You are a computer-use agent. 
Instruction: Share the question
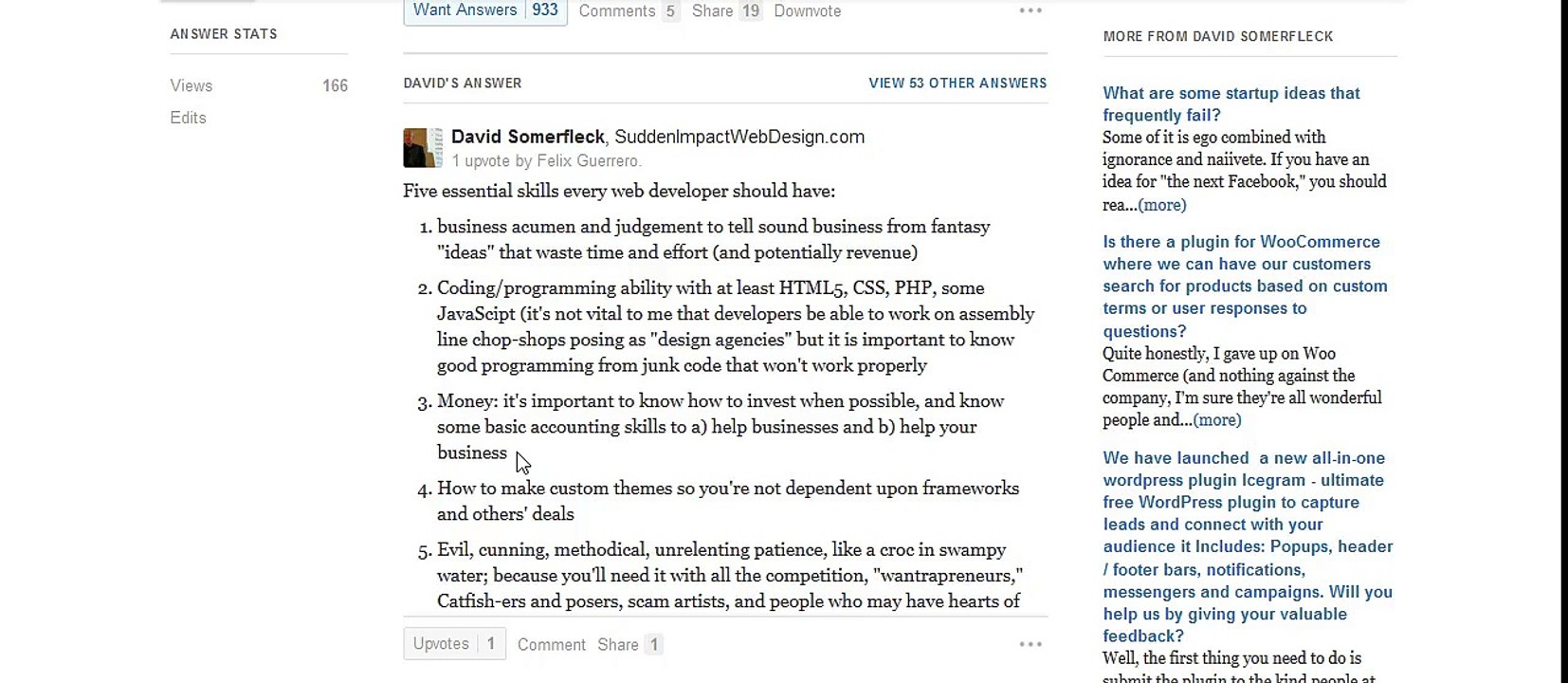(726, 11)
